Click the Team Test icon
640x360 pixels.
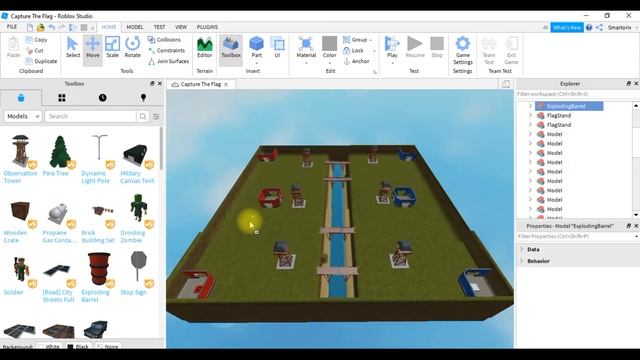click(x=489, y=51)
